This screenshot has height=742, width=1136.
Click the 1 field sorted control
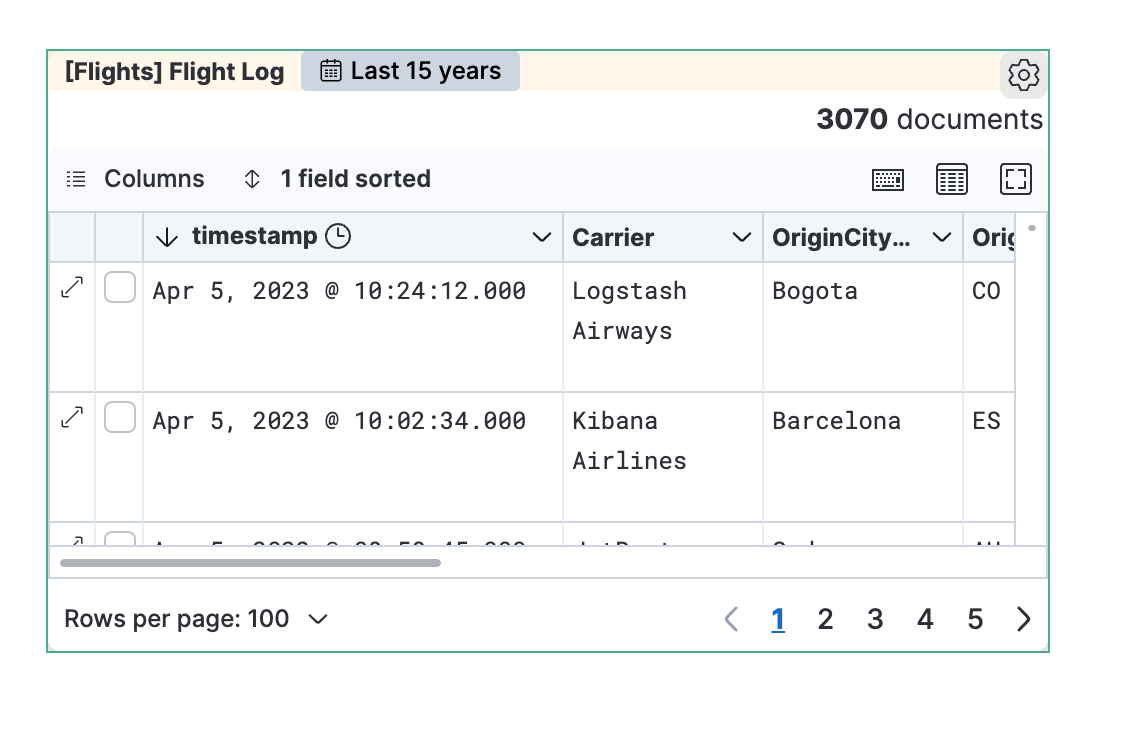pyautogui.click(x=340, y=179)
